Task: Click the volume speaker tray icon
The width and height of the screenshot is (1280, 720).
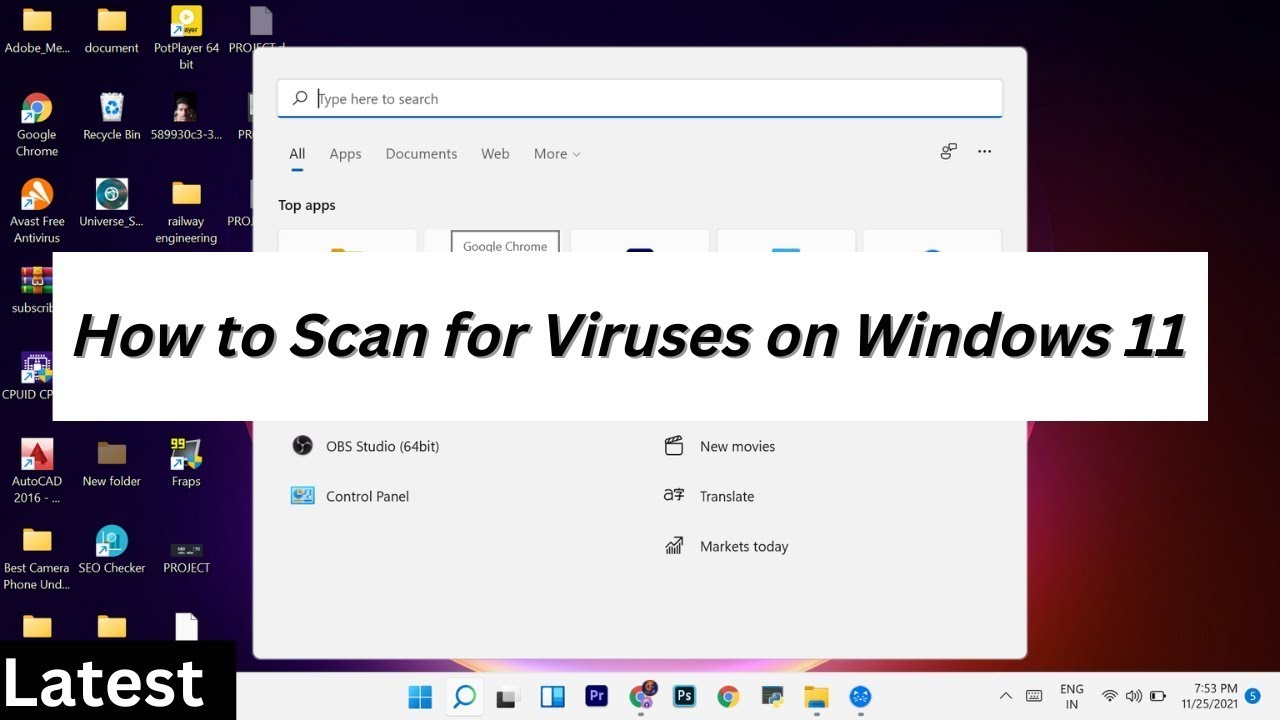Action: point(1133,696)
